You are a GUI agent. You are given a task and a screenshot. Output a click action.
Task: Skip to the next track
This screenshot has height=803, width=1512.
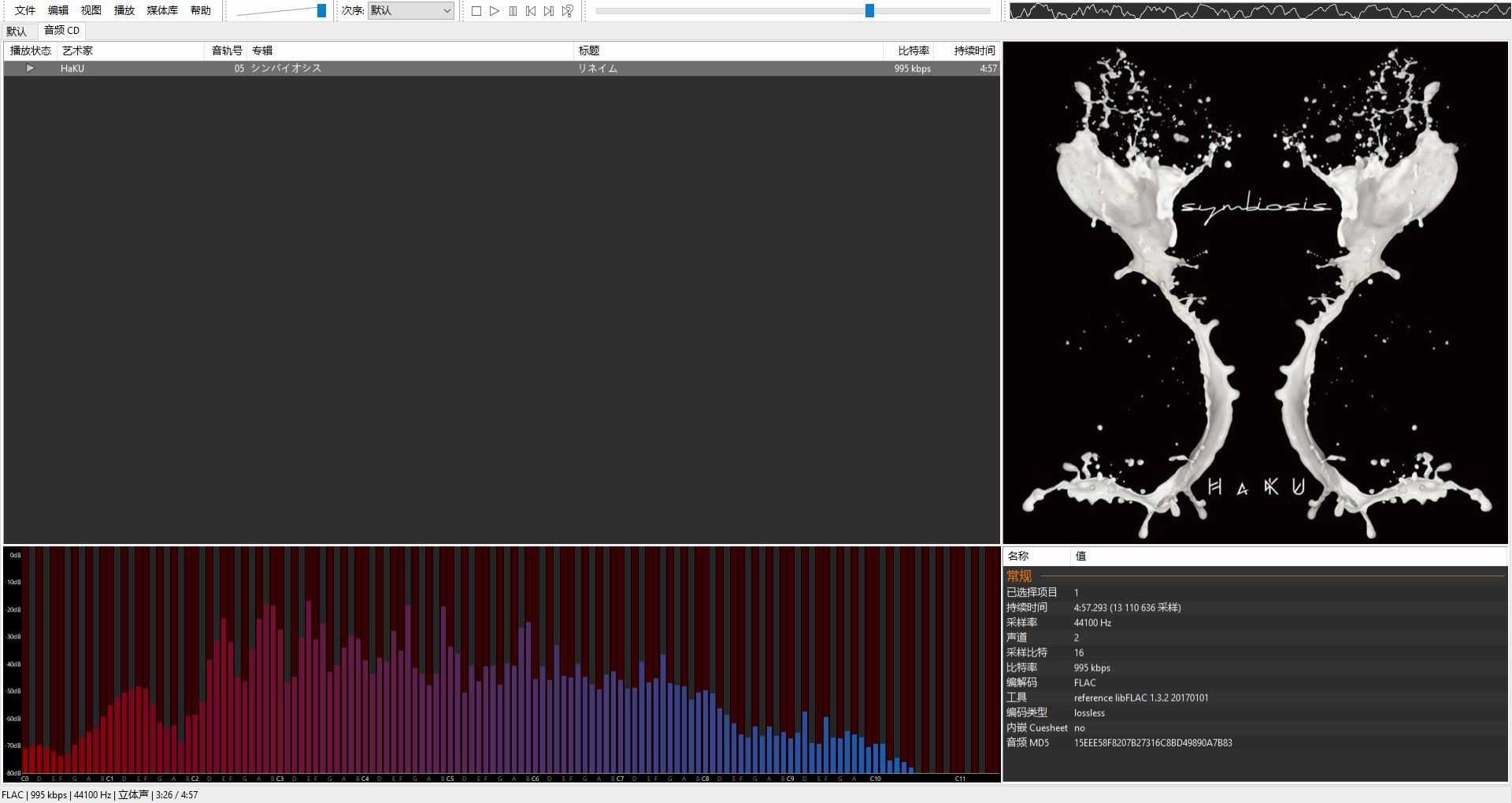coord(549,11)
